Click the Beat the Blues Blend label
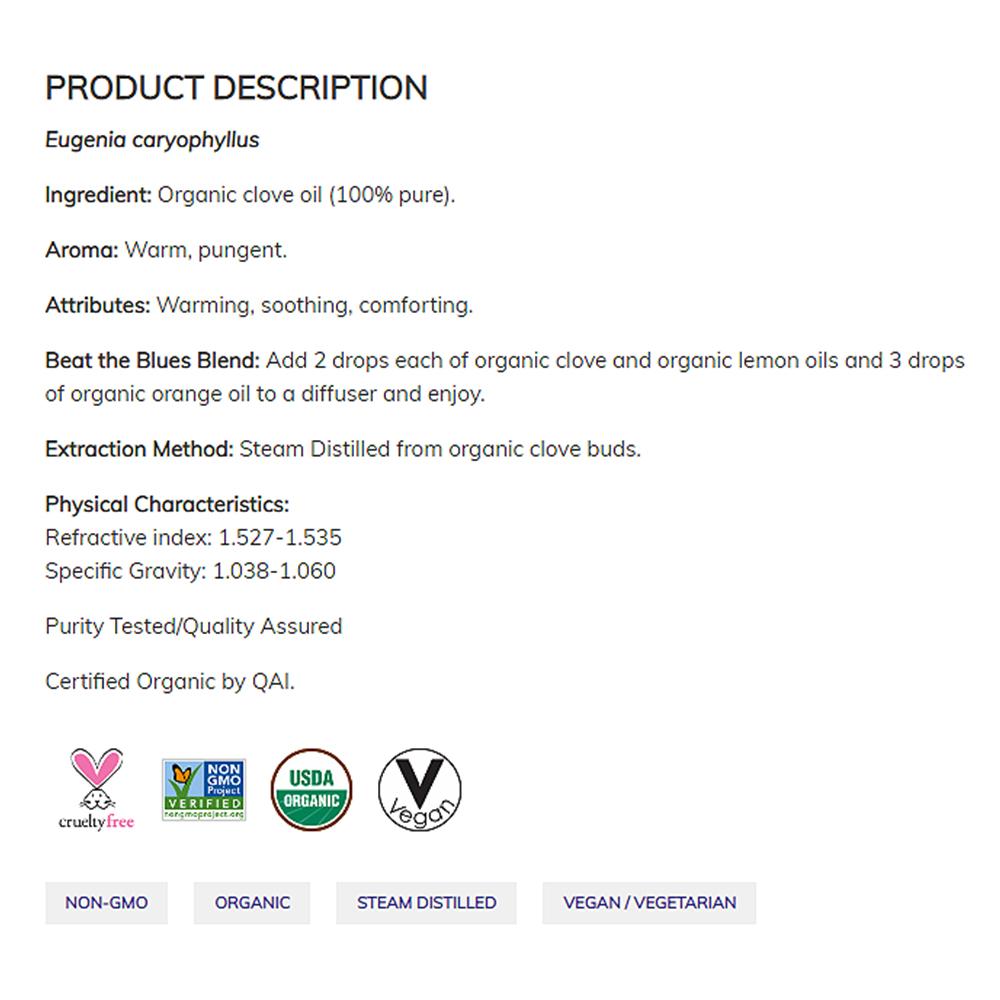Screen dimensions: 1000x1000 click(x=152, y=360)
